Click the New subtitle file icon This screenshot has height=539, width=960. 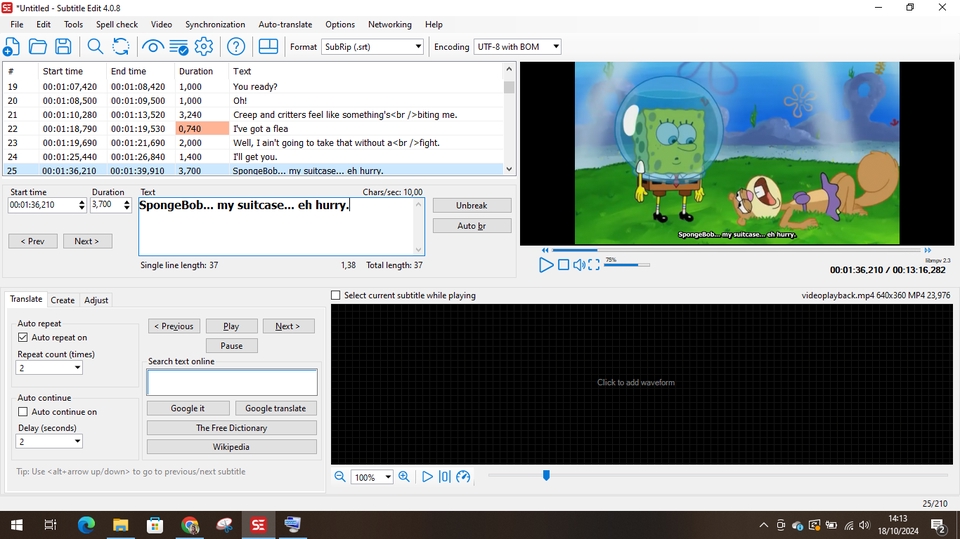coord(12,47)
